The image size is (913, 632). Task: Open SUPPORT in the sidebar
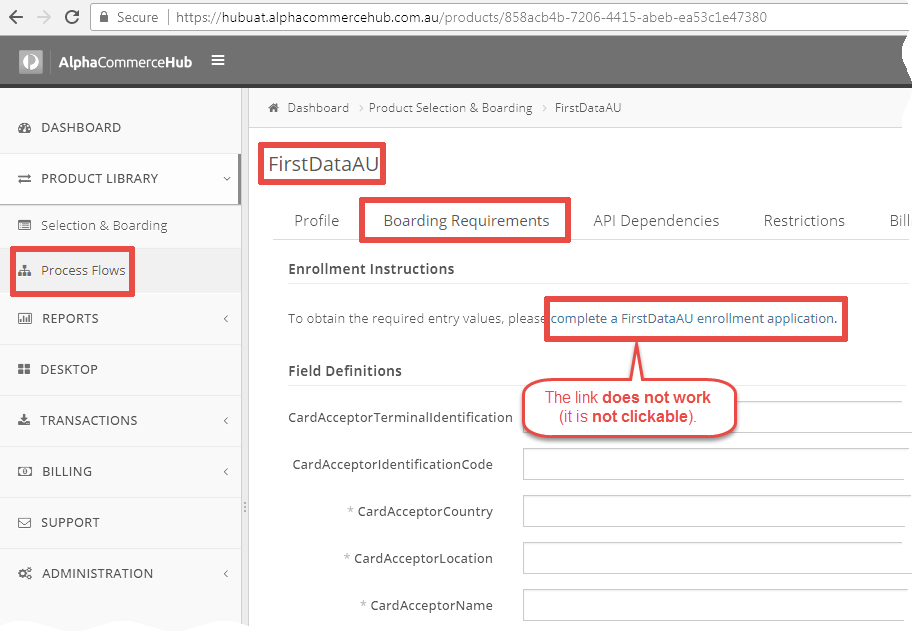coord(70,522)
